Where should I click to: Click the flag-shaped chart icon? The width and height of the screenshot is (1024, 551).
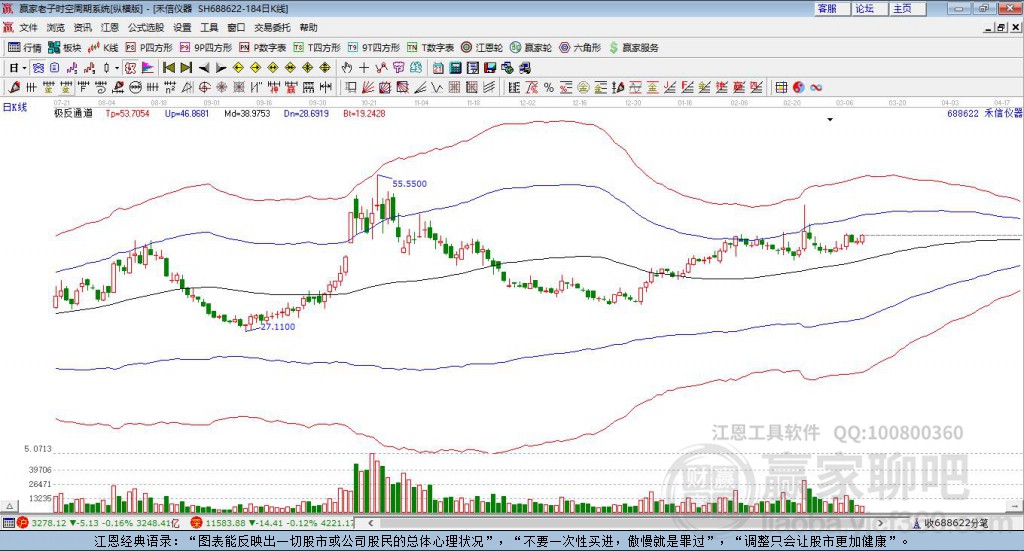click(148, 68)
